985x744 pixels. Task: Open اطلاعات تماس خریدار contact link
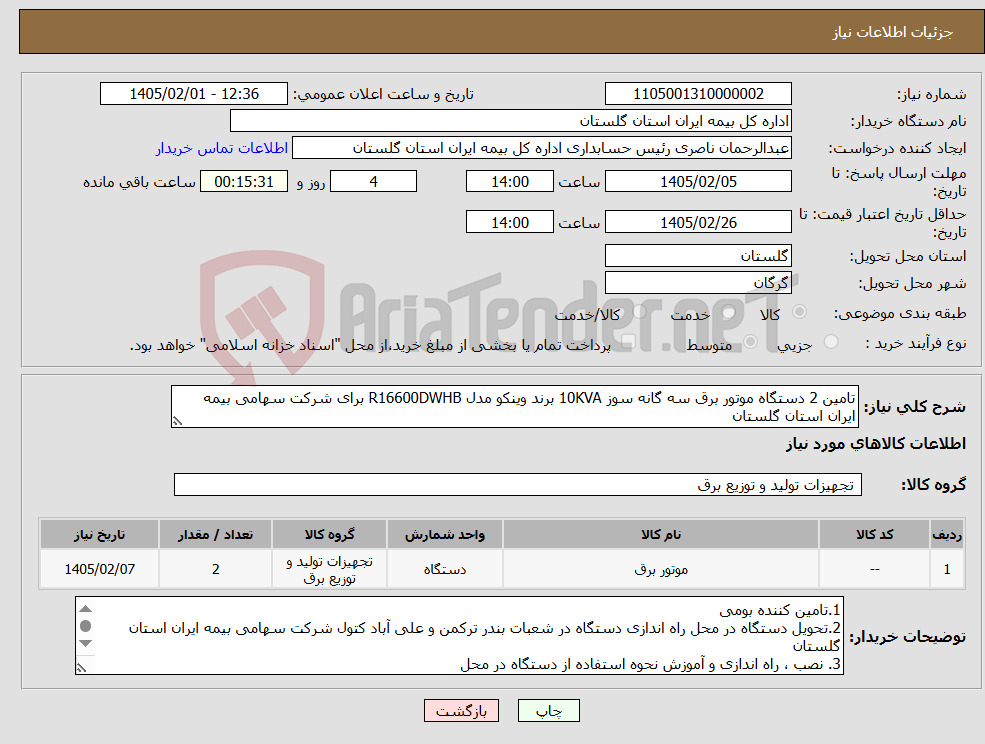coord(222,148)
